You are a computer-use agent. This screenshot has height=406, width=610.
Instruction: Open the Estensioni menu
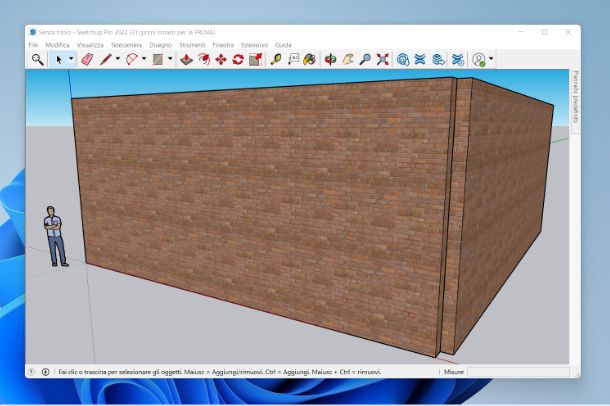pyautogui.click(x=254, y=45)
